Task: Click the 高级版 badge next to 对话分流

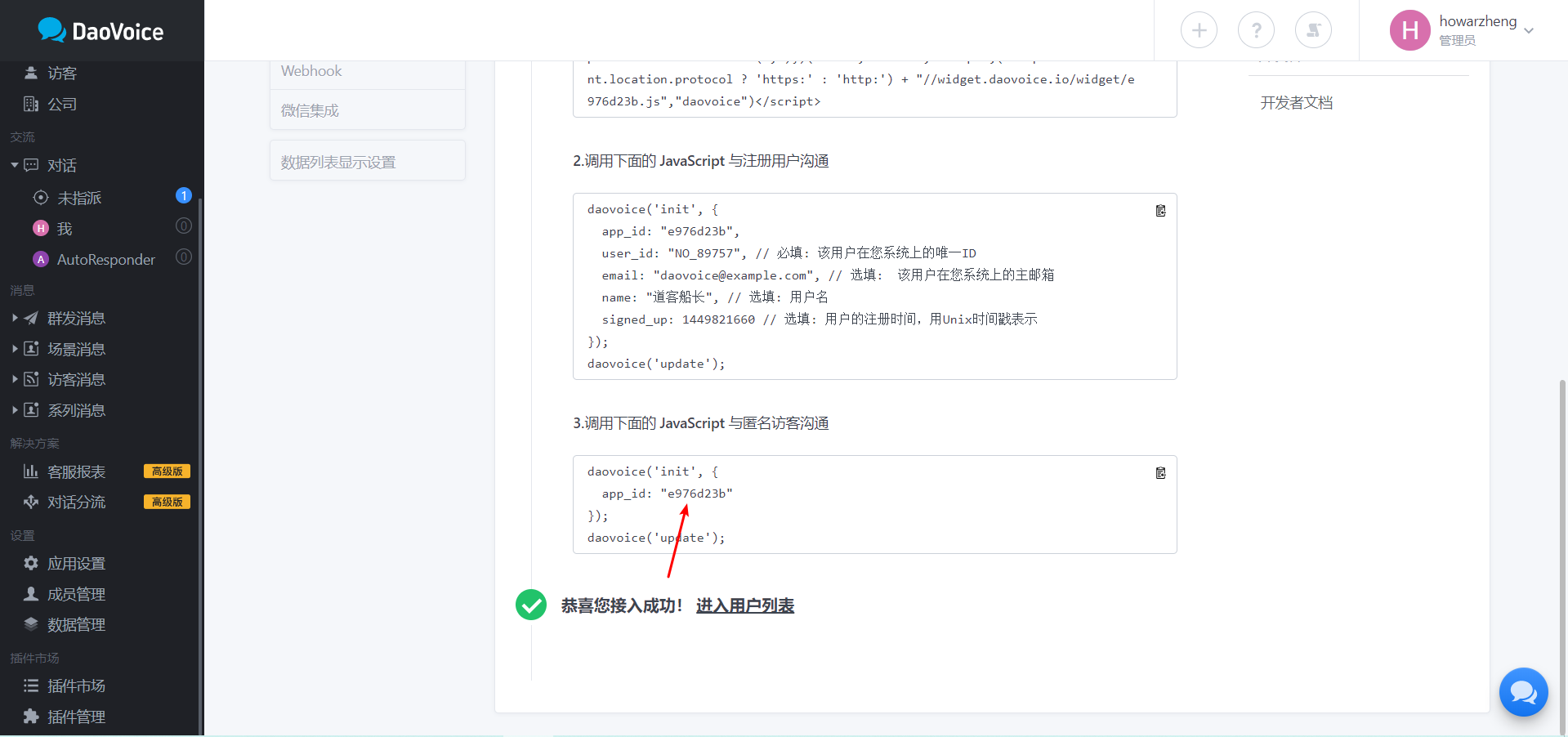Action: [167, 502]
